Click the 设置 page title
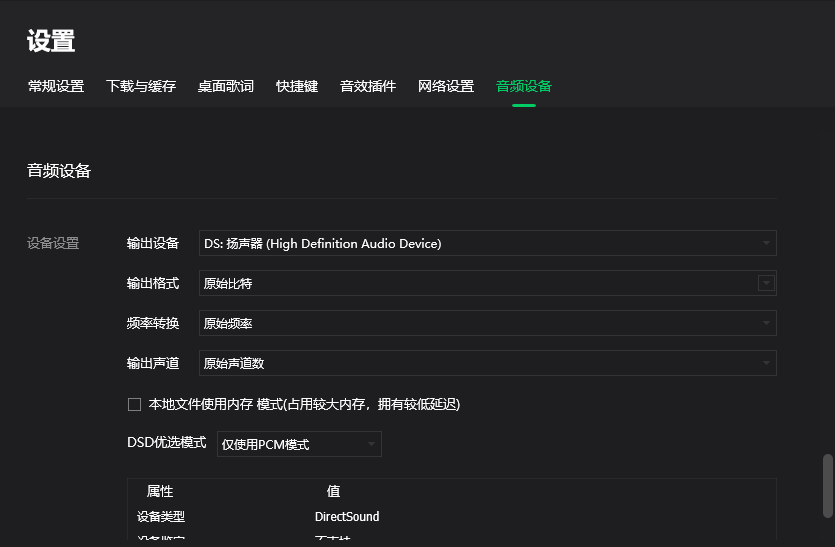Image resolution: width=835 pixels, height=547 pixels. (51, 41)
